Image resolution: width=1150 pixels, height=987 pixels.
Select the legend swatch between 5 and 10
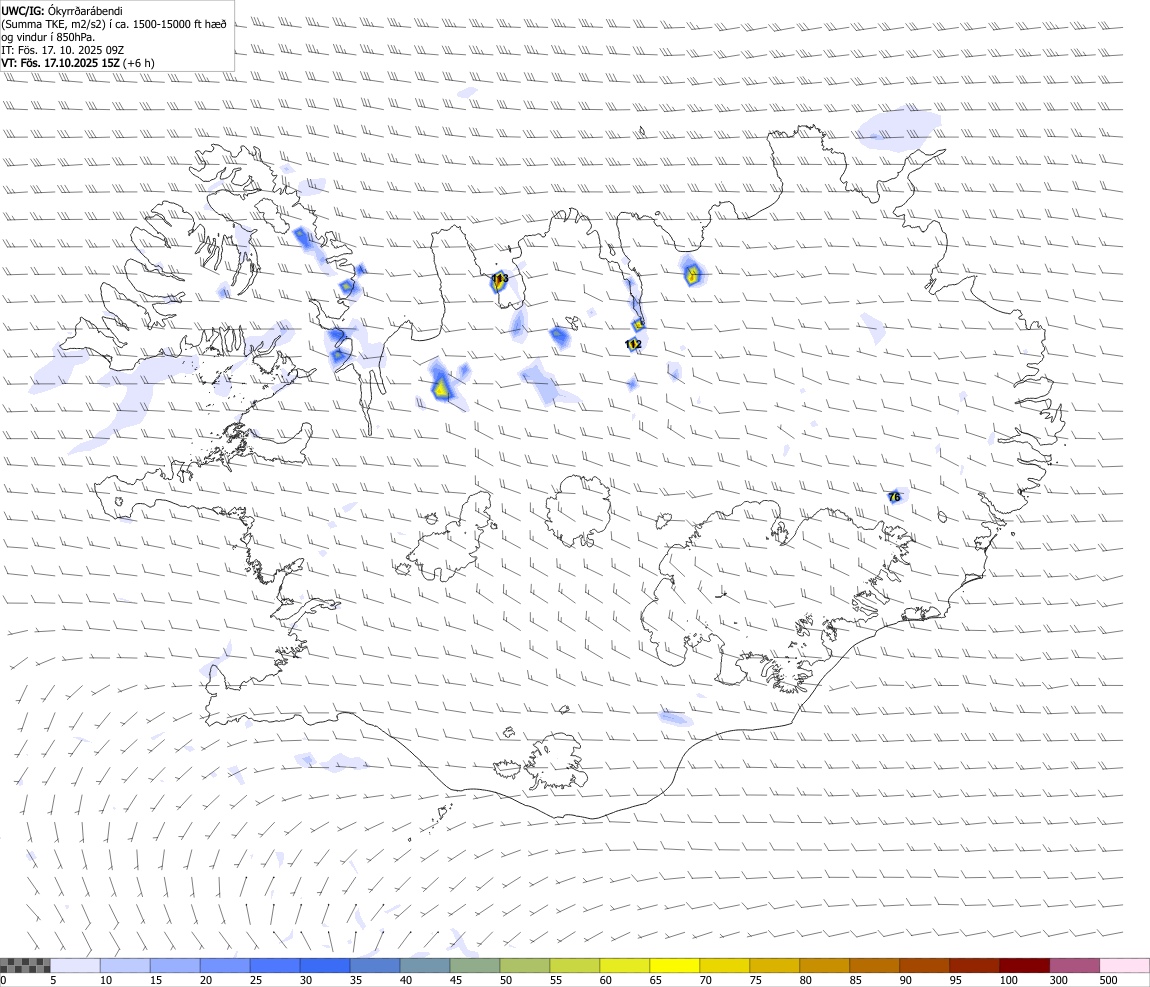(x=75, y=965)
